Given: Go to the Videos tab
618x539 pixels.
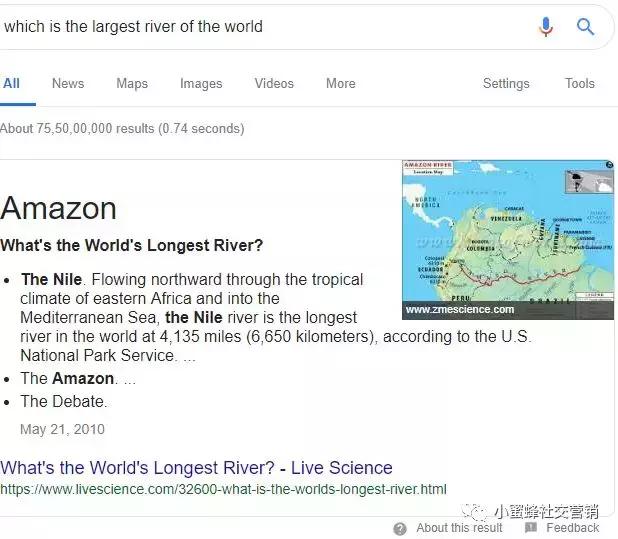Looking at the screenshot, I should (274, 83).
